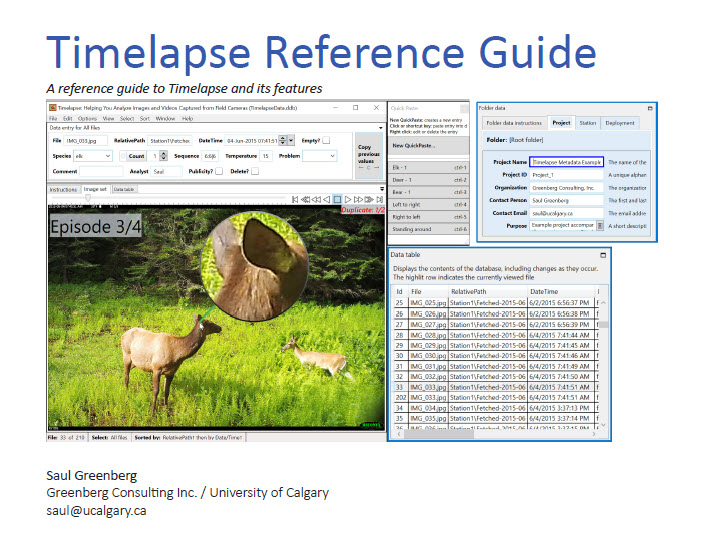Image resolution: width=704 pixels, height=535 pixels.
Task: Click the DateTime column header in Data table
Action: tap(561, 292)
